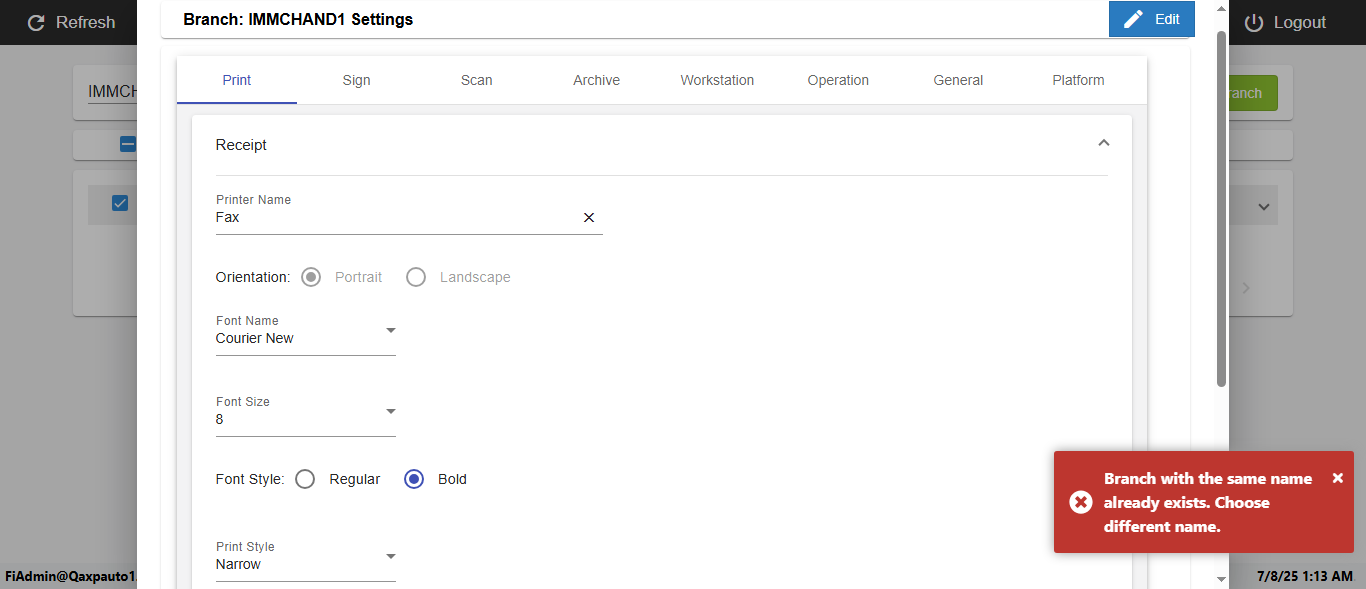This screenshot has width=1366, height=589.
Task: Open the Font Size dropdown
Action: coord(391,411)
